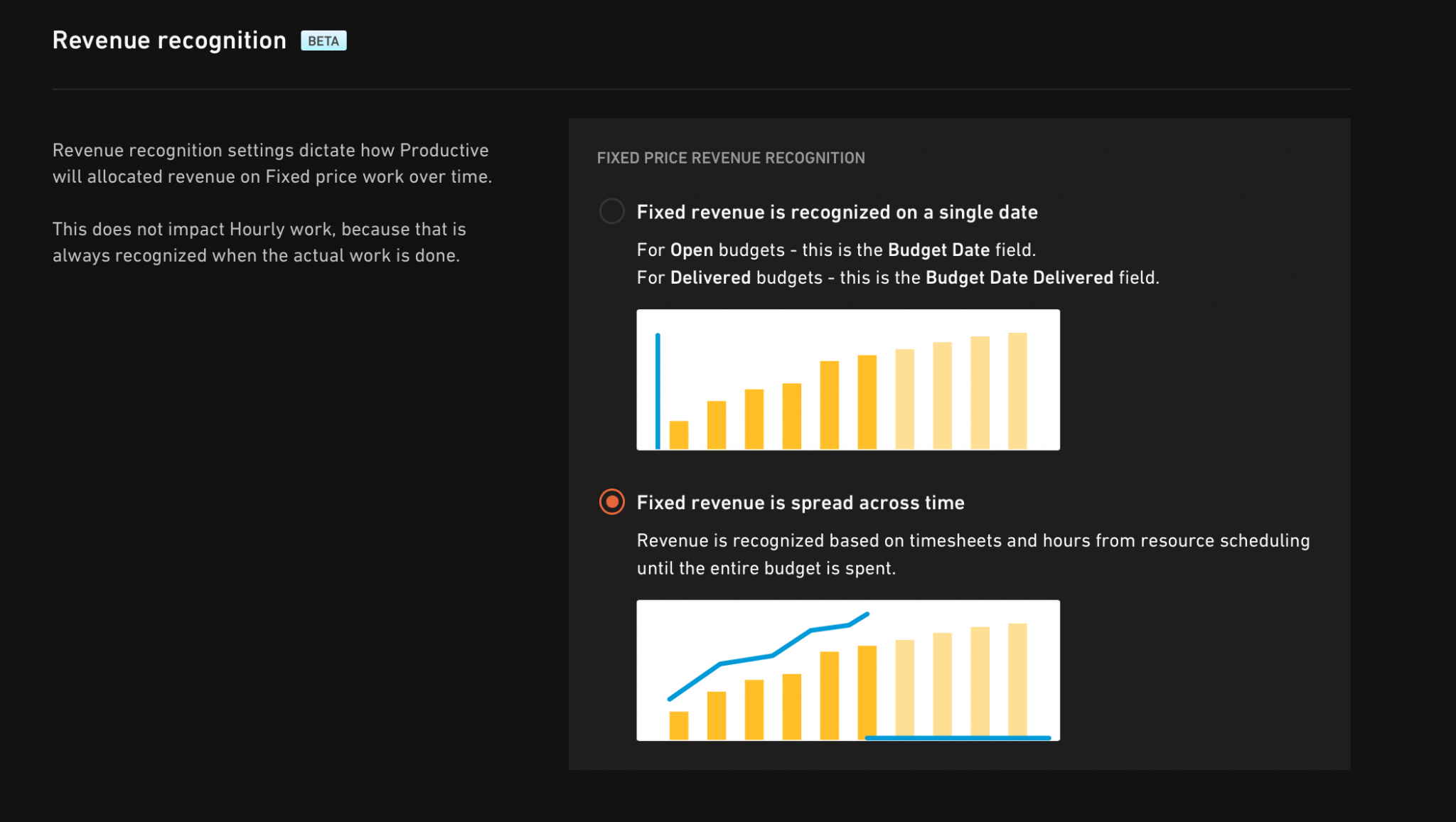Click the Revenue recognition page heading
The width and height of the screenshot is (1456, 822).
pyautogui.click(x=169, y=41)
